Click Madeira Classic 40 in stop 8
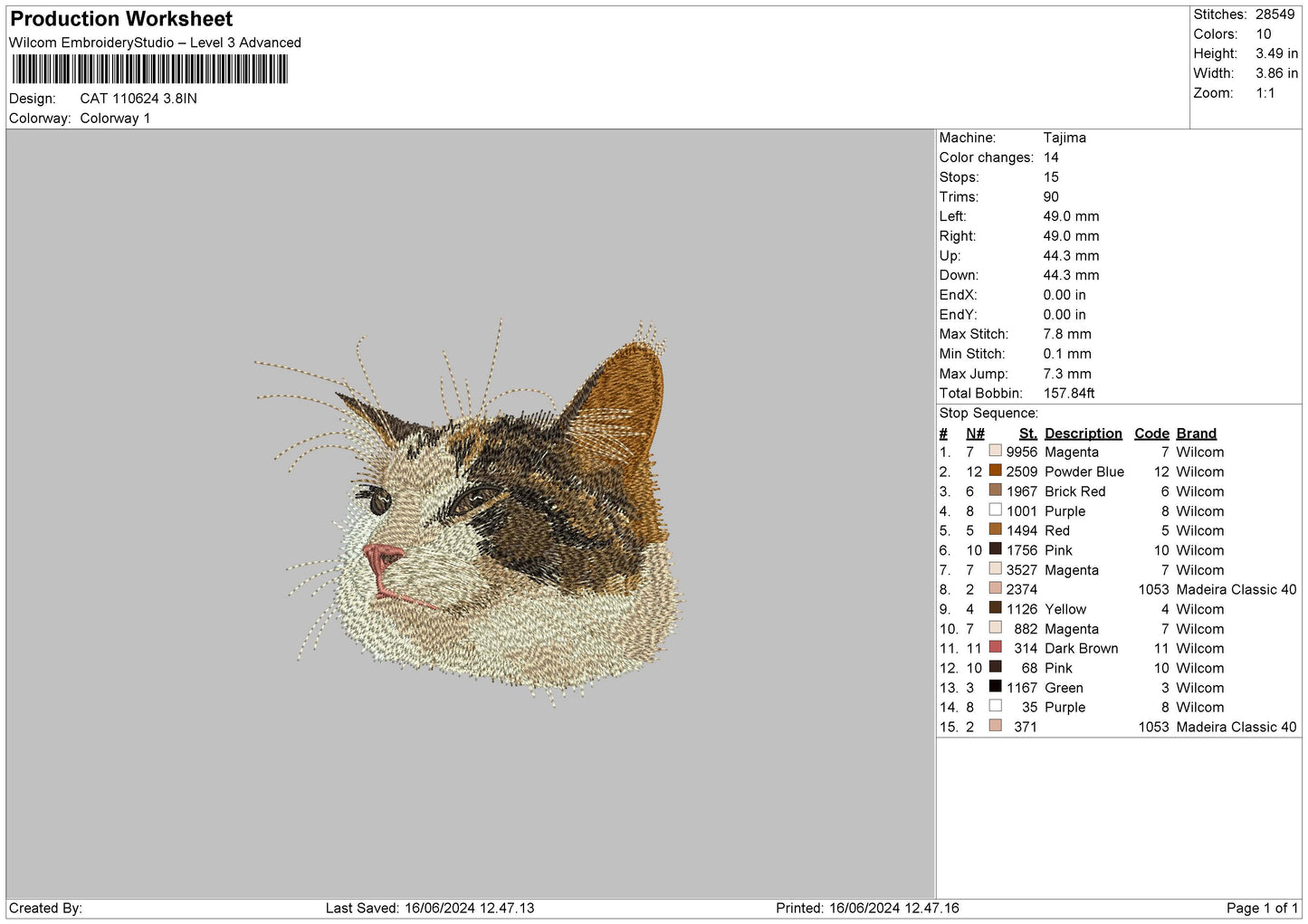 tap(1236, 589)
